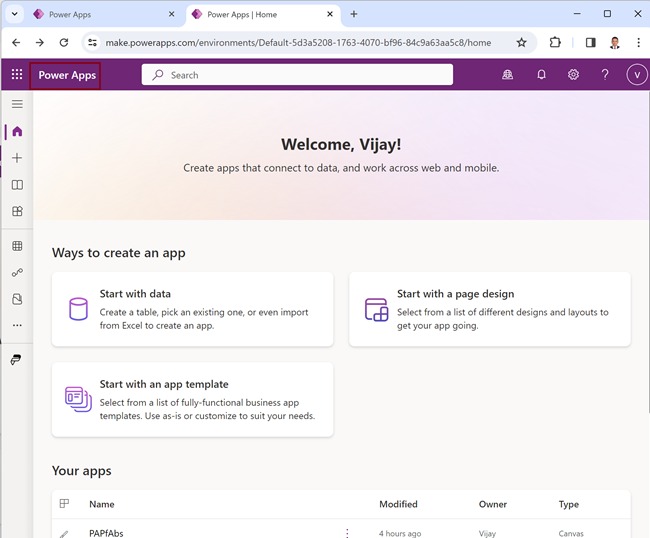Go forward in browser
Image resolution: width=650 pixels, height=538 pixels.
[x=40, y=42]
